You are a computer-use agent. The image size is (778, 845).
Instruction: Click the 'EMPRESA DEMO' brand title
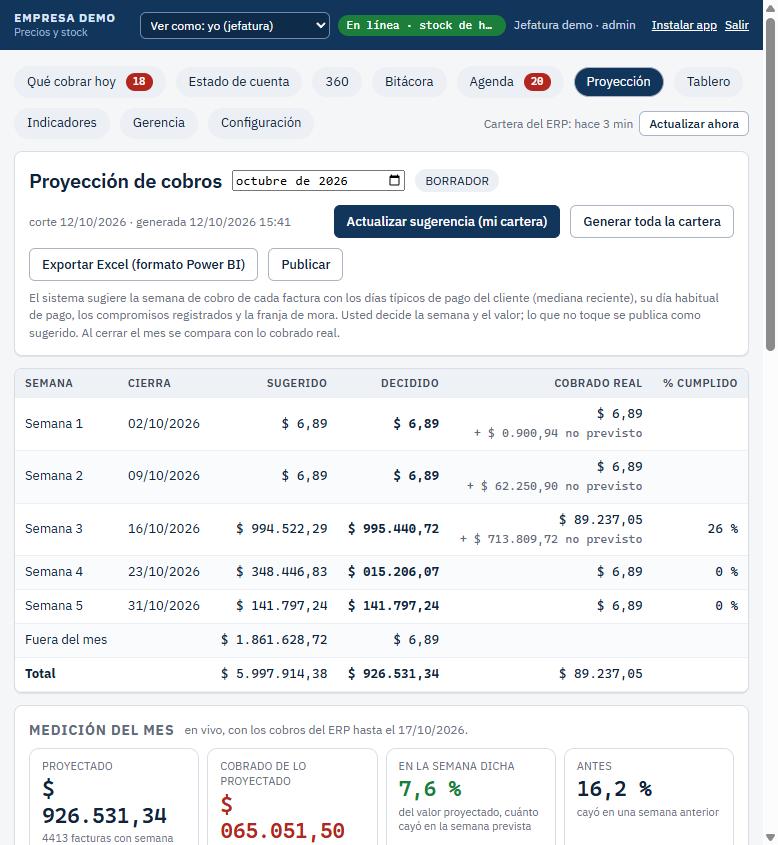pos(65,18)
